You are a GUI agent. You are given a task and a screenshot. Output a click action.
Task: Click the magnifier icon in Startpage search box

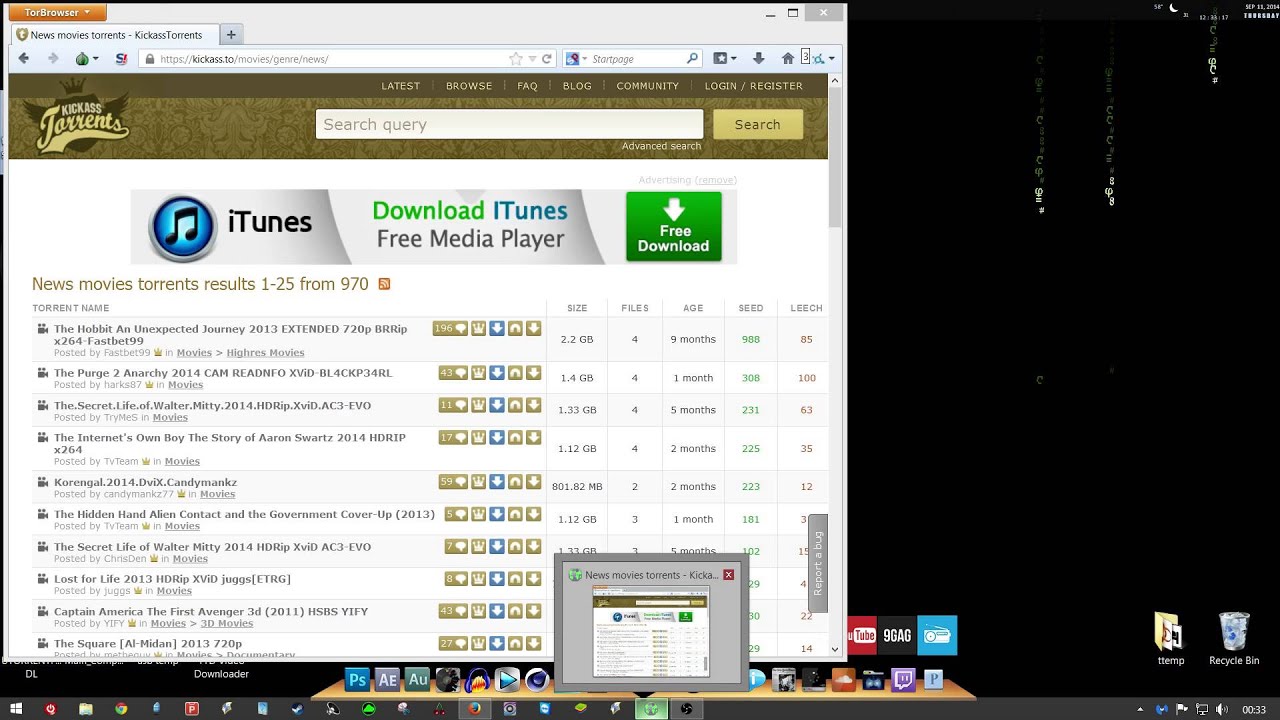[692, 59]
